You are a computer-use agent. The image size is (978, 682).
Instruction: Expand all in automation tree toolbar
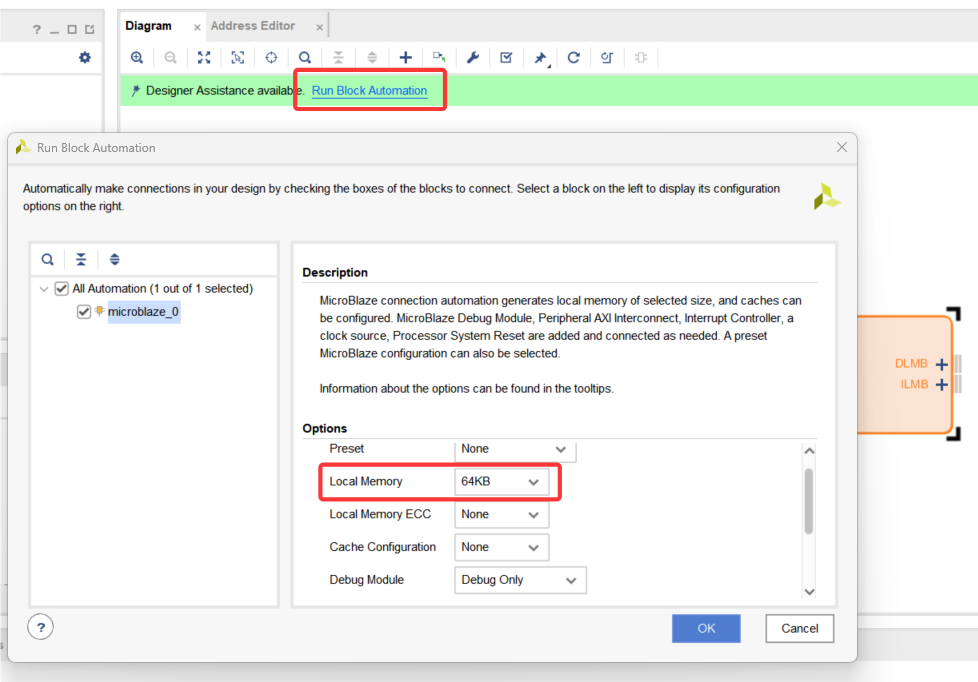pyautogui.click(x=115, y=259)
